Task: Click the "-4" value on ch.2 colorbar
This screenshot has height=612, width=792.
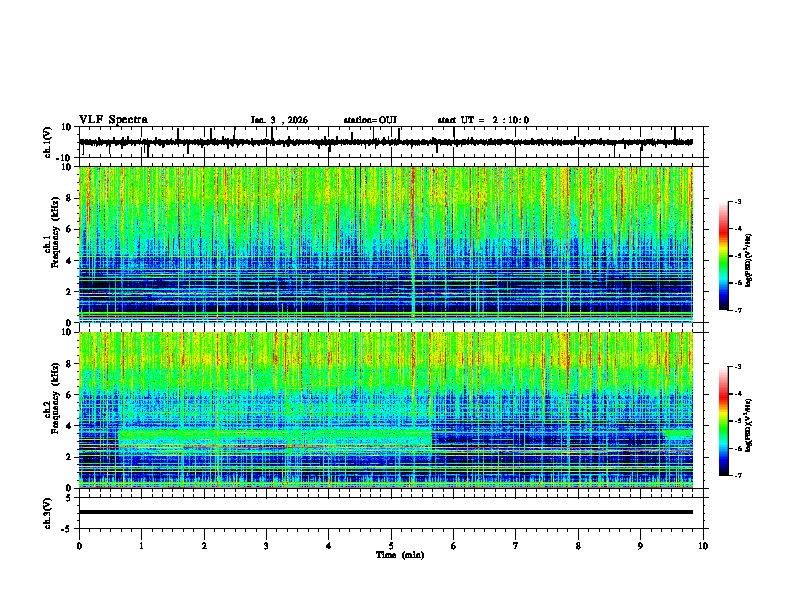Action: tap(738, 394)
